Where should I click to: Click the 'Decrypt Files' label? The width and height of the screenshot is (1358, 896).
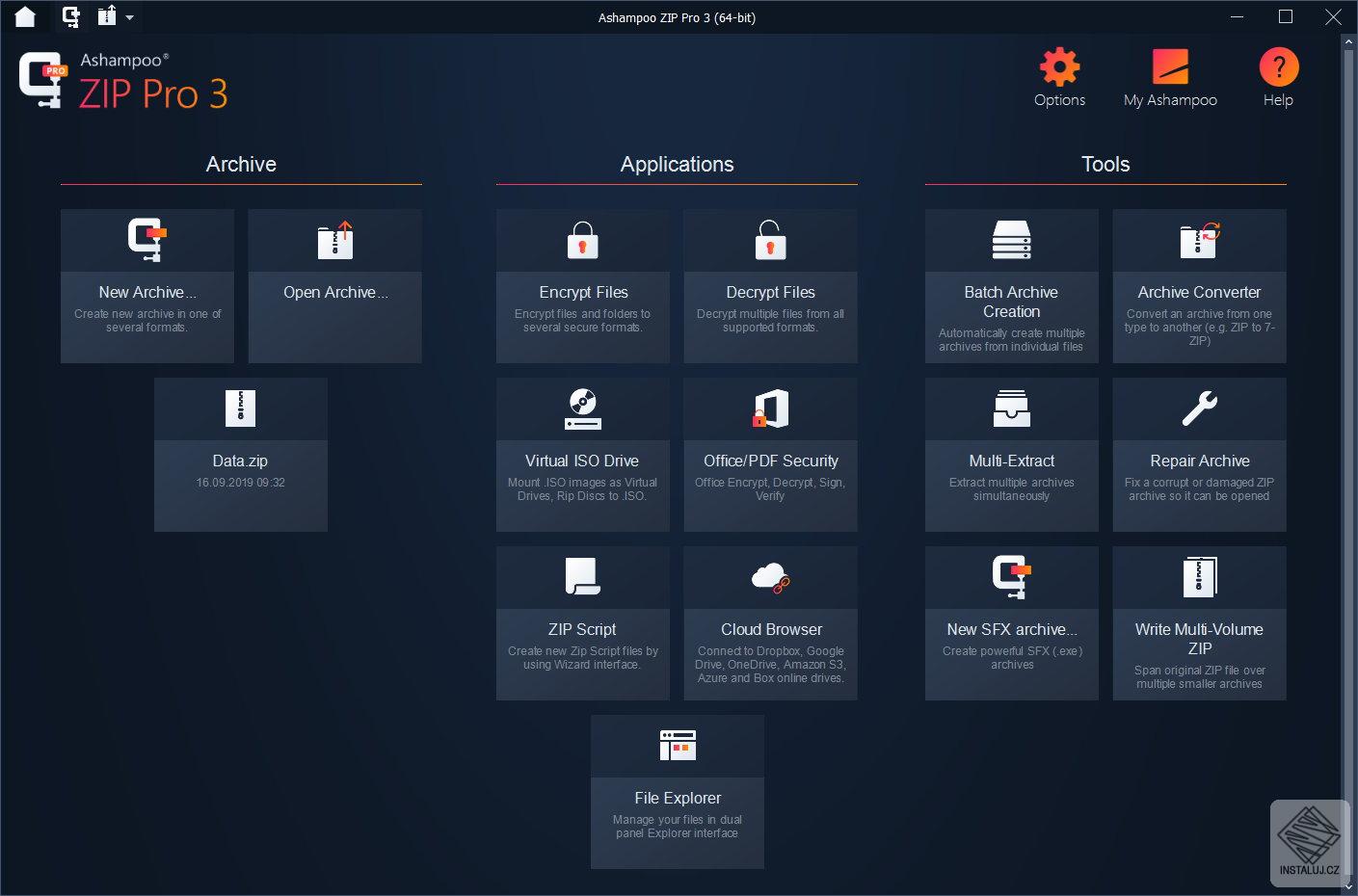[x=770, y=292]
